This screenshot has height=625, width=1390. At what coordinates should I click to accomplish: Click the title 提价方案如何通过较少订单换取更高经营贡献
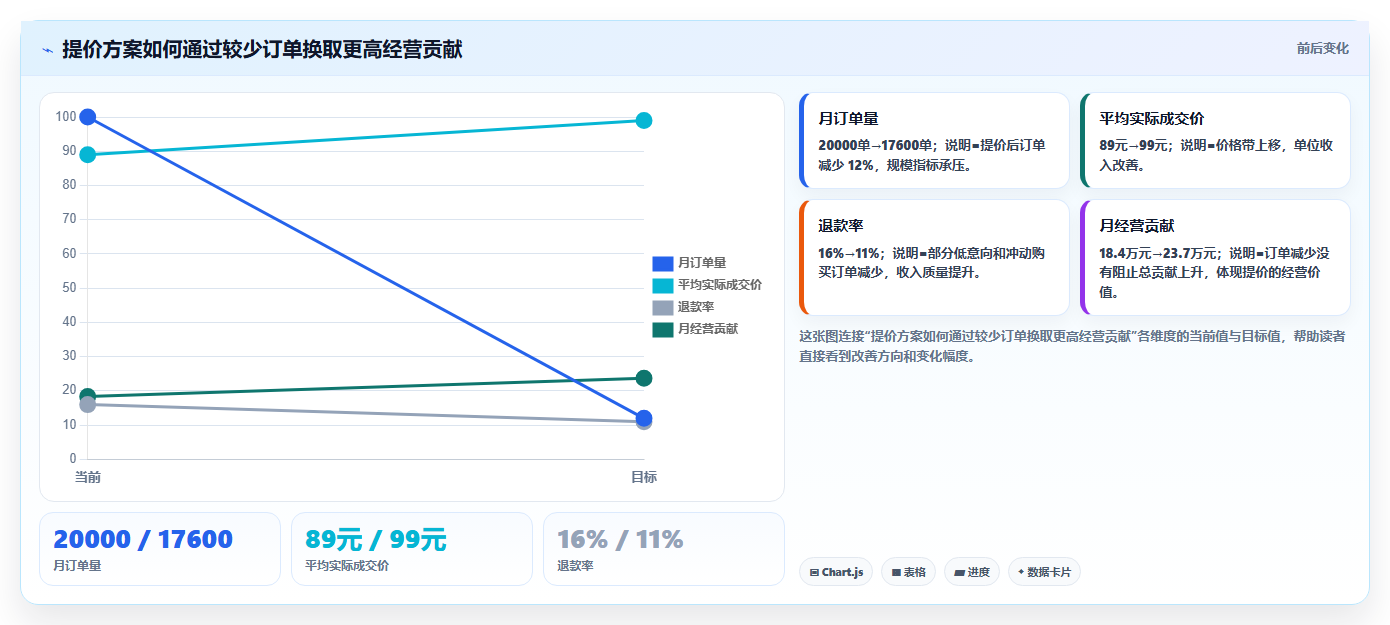tap(262, 50)
